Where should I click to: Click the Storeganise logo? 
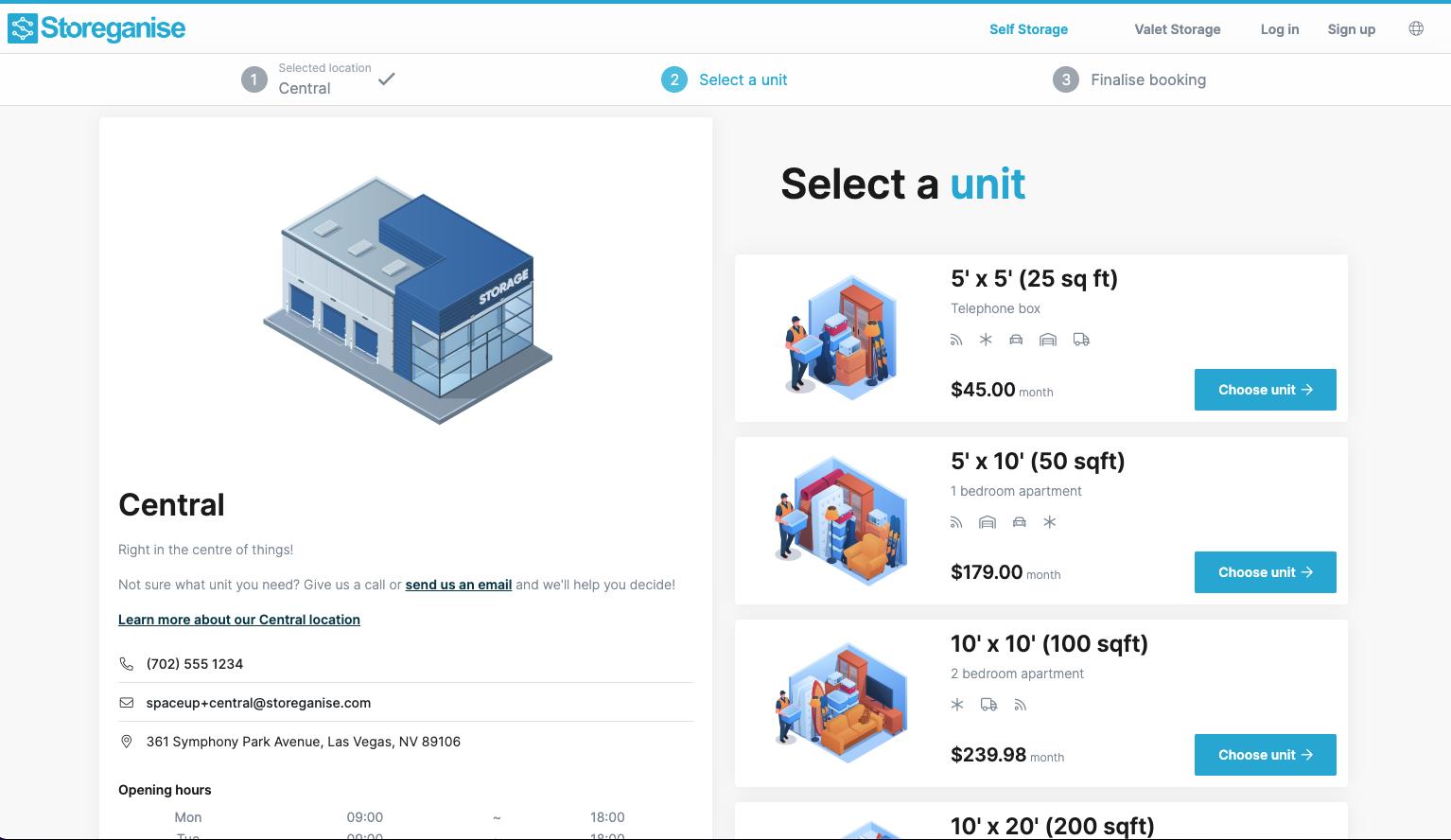point(96,28)
